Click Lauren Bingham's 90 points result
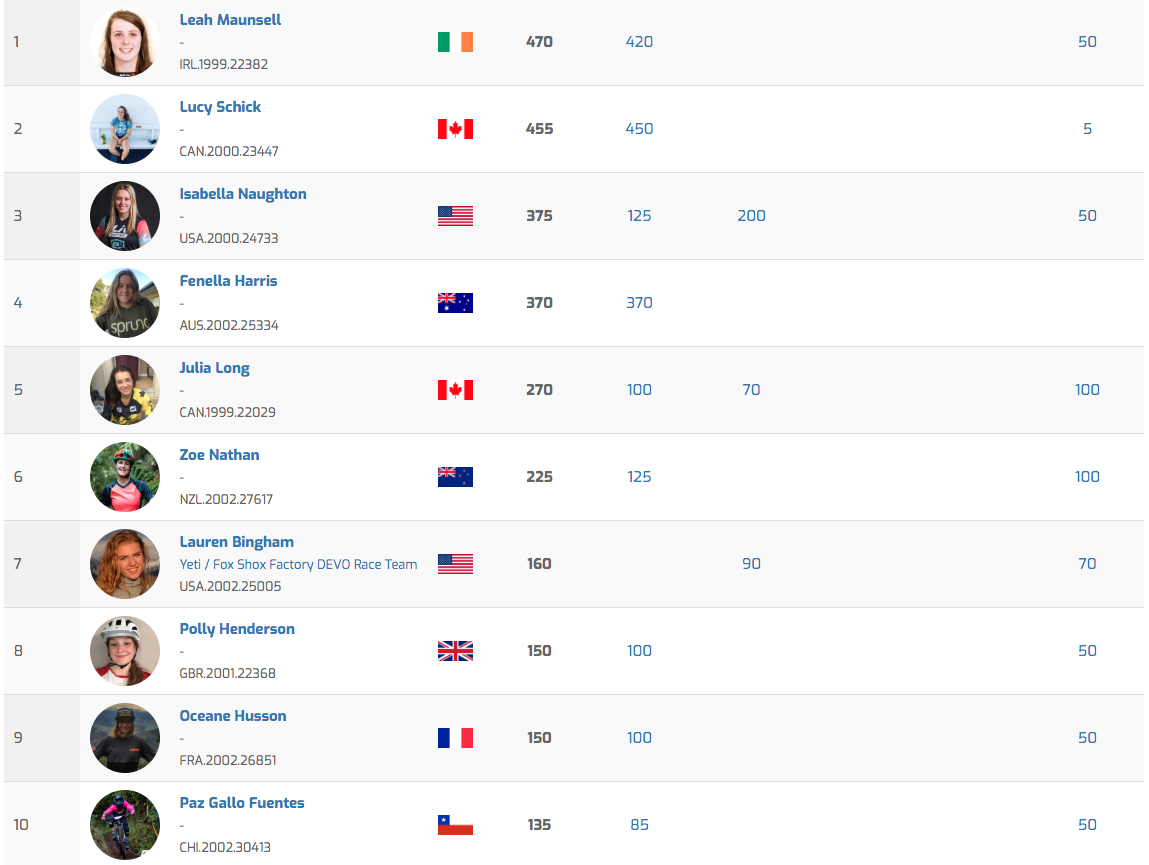1149x865 pixels. pyautogui.click(x=751, y=564)
